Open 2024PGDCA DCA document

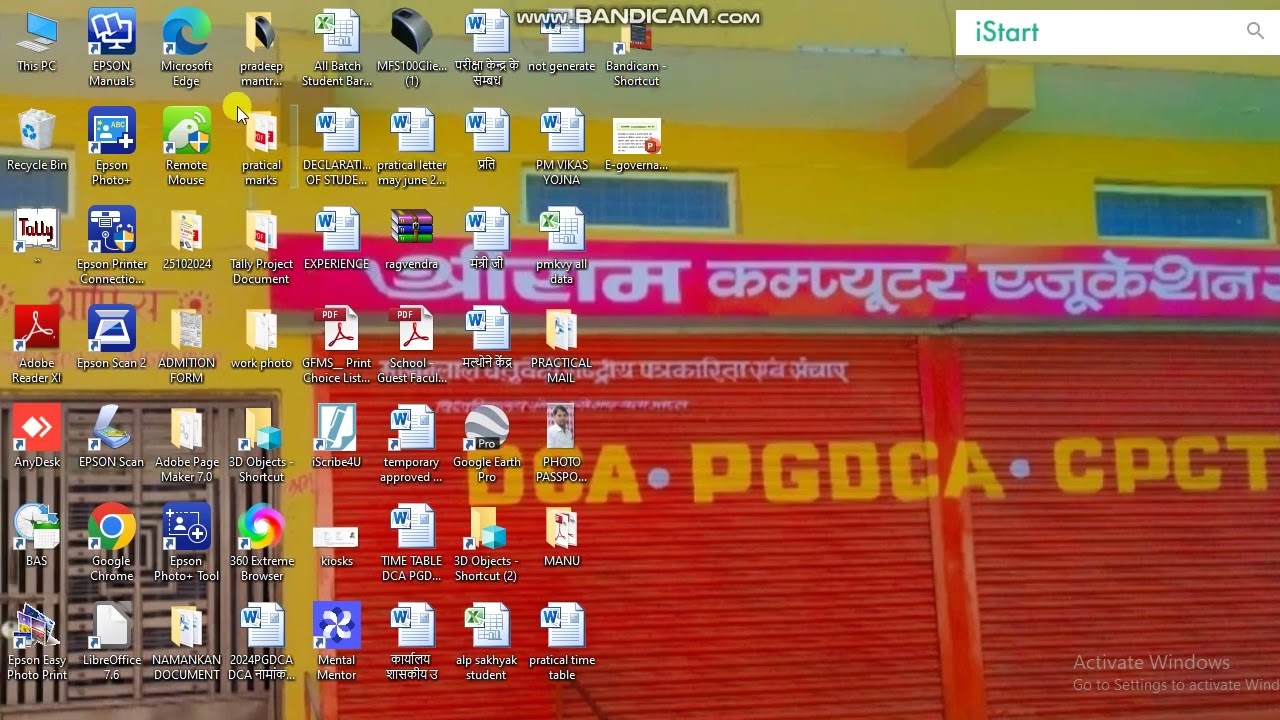tap(261, 643)
